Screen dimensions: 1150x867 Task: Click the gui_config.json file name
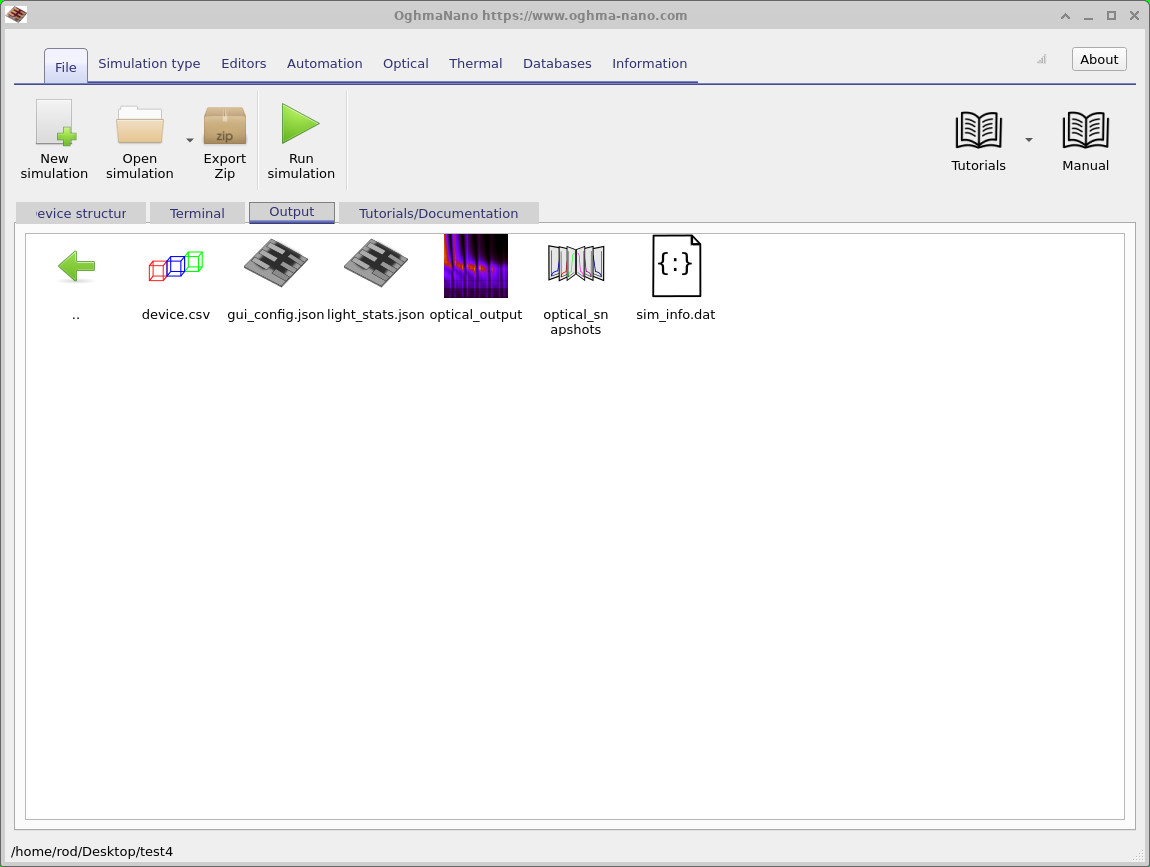pos(276,315)
